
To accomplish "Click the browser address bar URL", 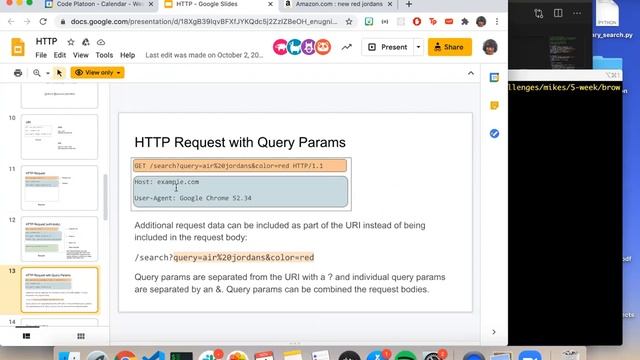I will (204, 22).
